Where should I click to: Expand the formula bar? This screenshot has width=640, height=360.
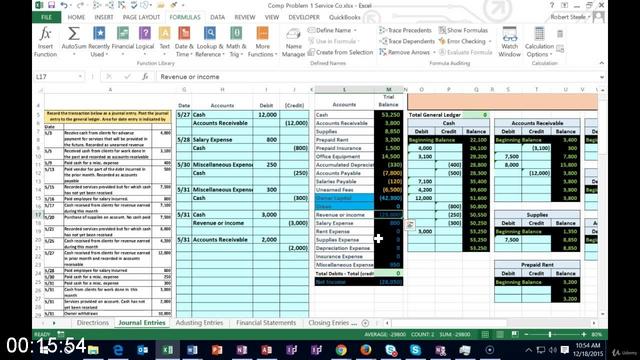[x=602, y=77]
